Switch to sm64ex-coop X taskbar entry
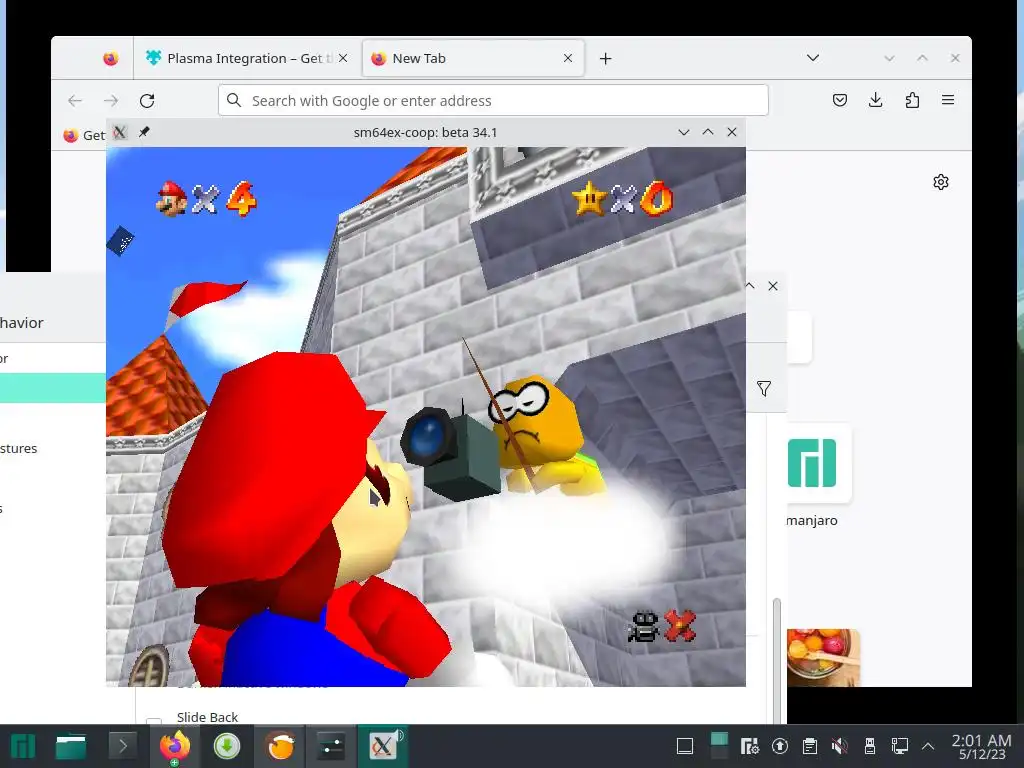1024x768 pixels. click(383, 746)
